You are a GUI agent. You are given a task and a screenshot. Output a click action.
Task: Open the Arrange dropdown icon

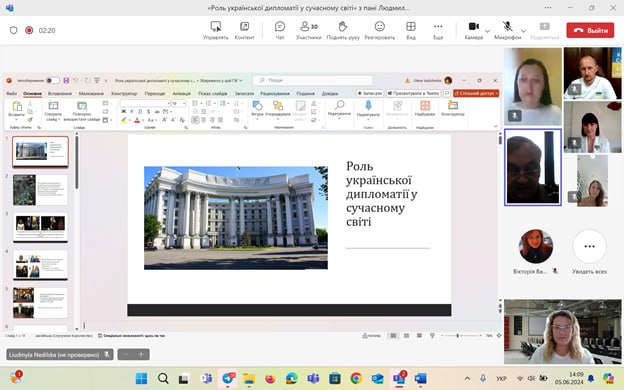tap(278, 105)
